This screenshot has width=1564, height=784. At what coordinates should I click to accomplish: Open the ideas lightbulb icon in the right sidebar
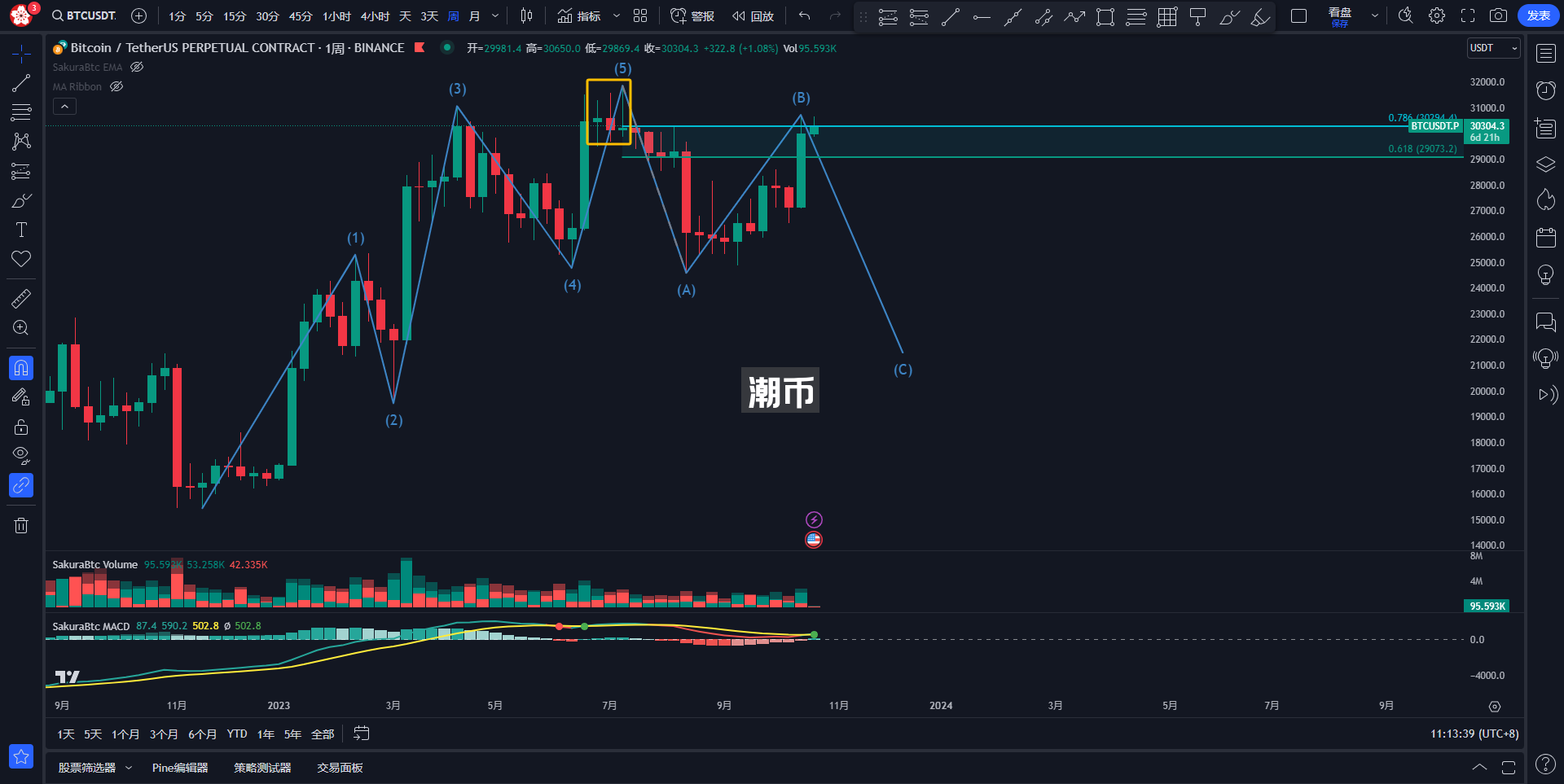[x=1545, y=275]
